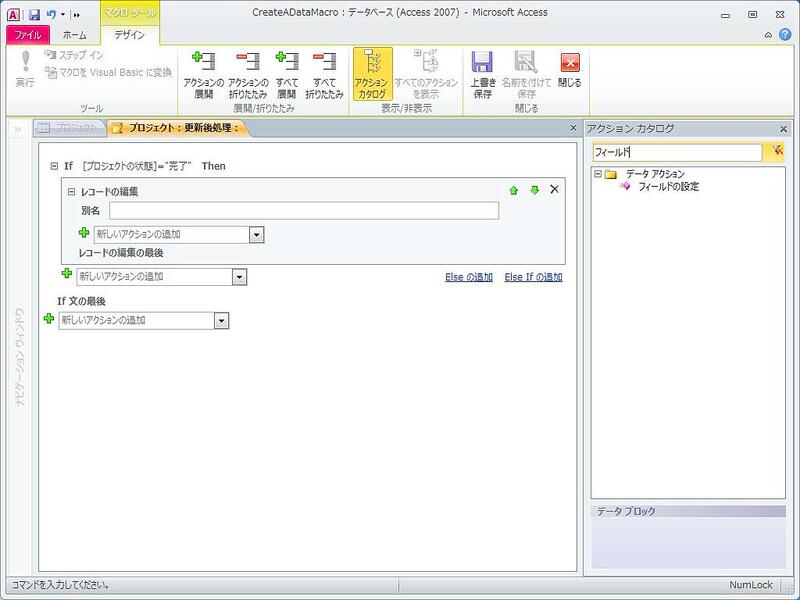
Task: Click the 別名 alias input field
Action: click(304, 211)
